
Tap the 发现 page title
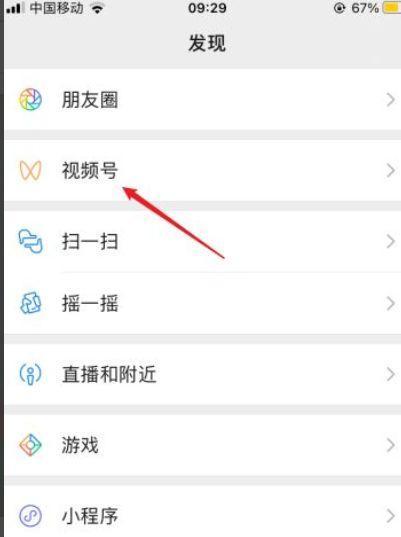tap(207, 43)
